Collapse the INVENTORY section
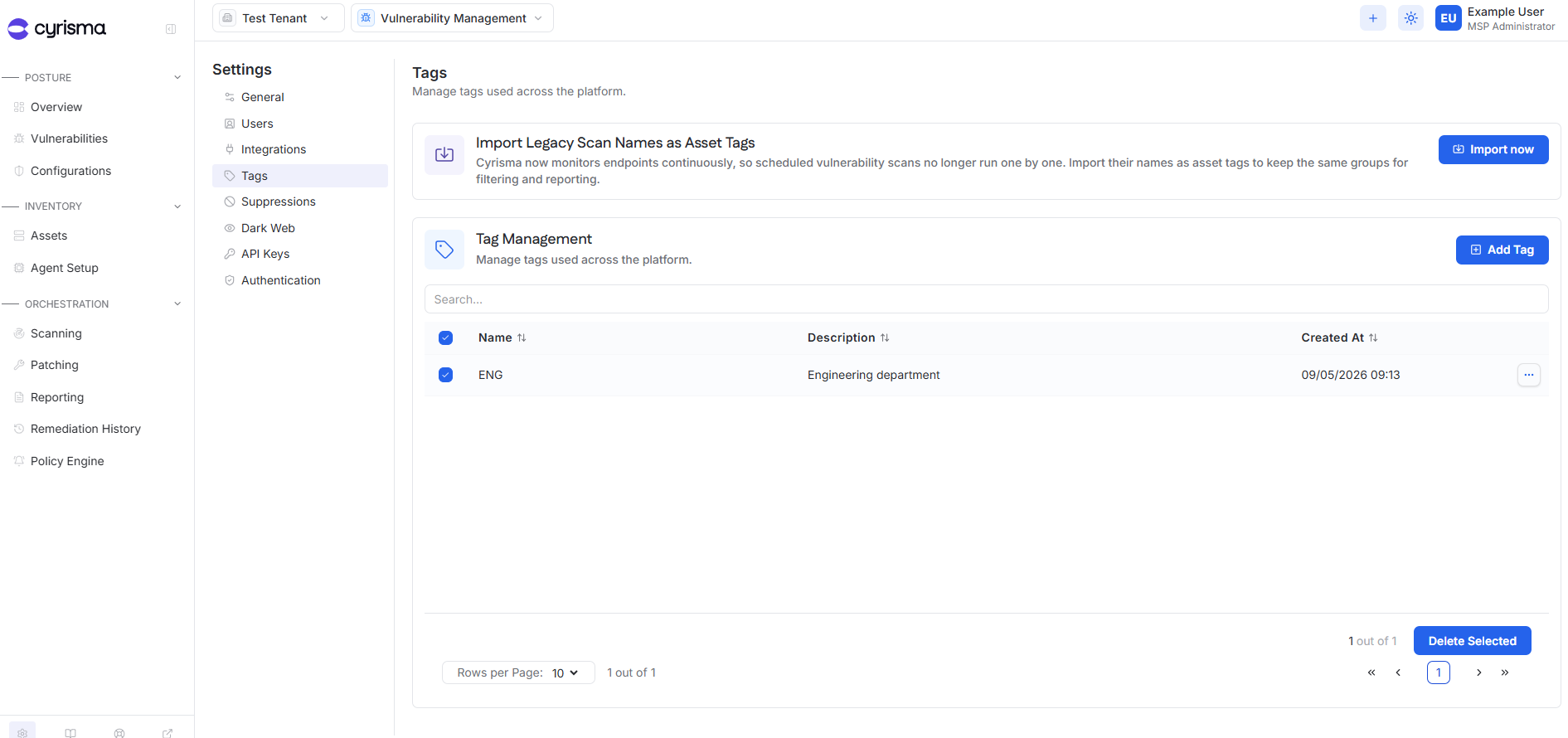Screen dimensions: 1568x738 coord(177,206)
